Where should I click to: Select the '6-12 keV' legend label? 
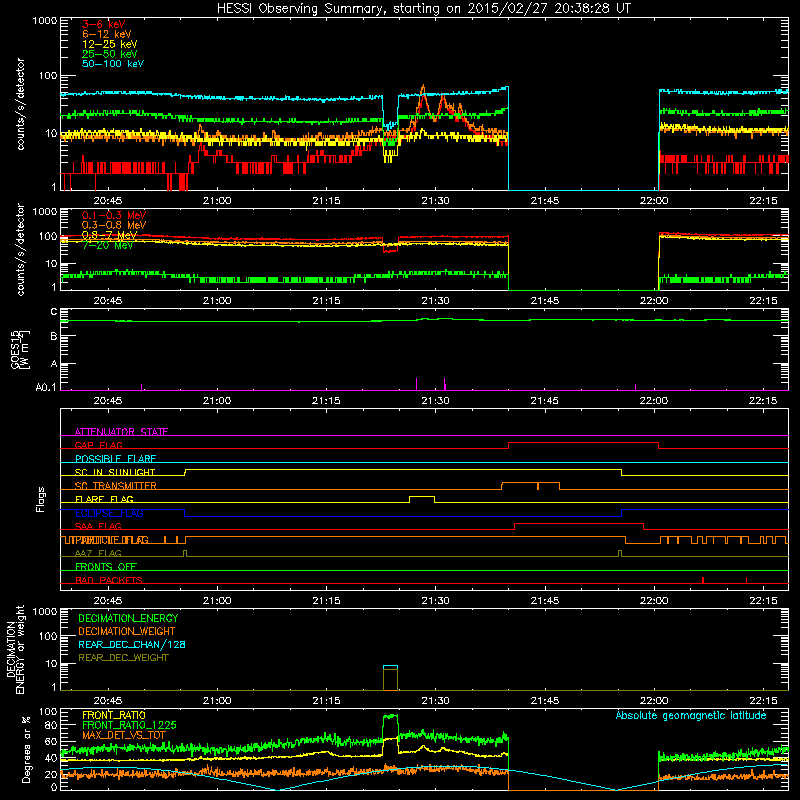[107, 34]
